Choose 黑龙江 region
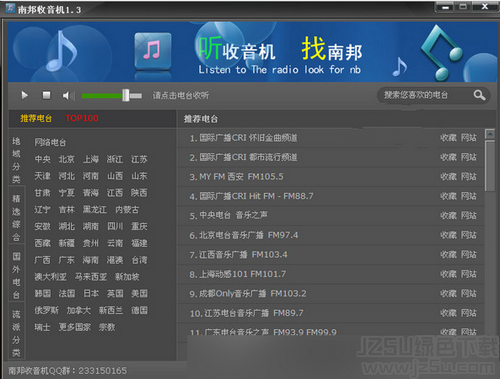The width and height of the screenshot is (500, 379). tap(95, 210)
